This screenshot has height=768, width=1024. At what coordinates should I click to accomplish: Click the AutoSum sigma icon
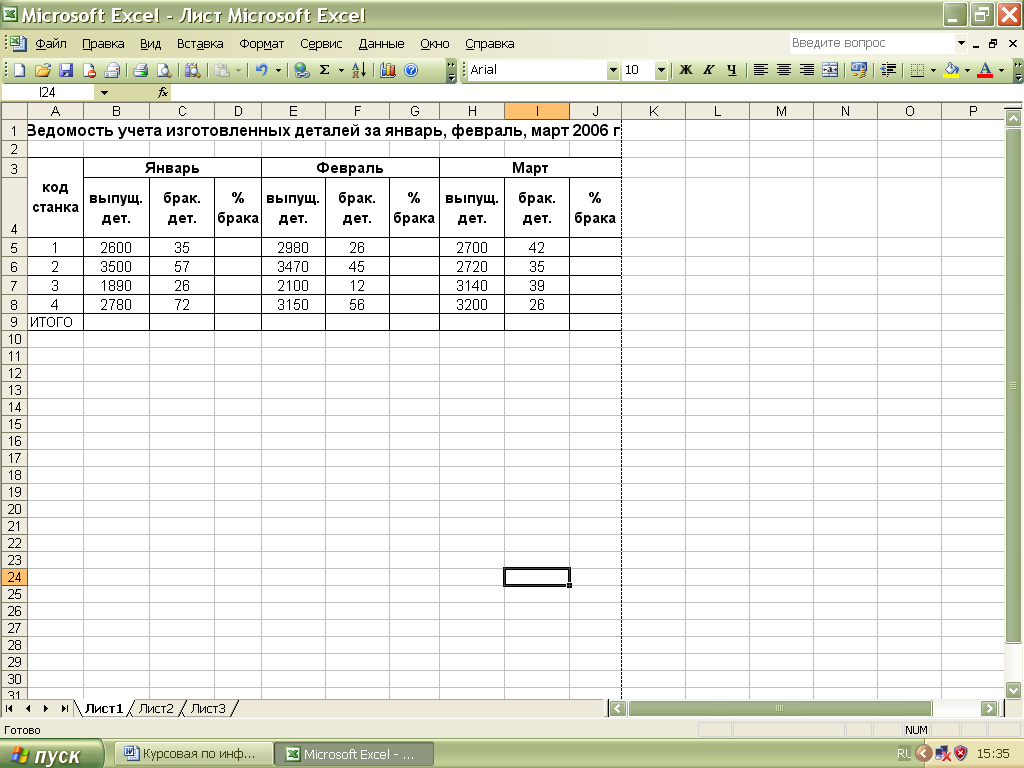tap(324, 70)
